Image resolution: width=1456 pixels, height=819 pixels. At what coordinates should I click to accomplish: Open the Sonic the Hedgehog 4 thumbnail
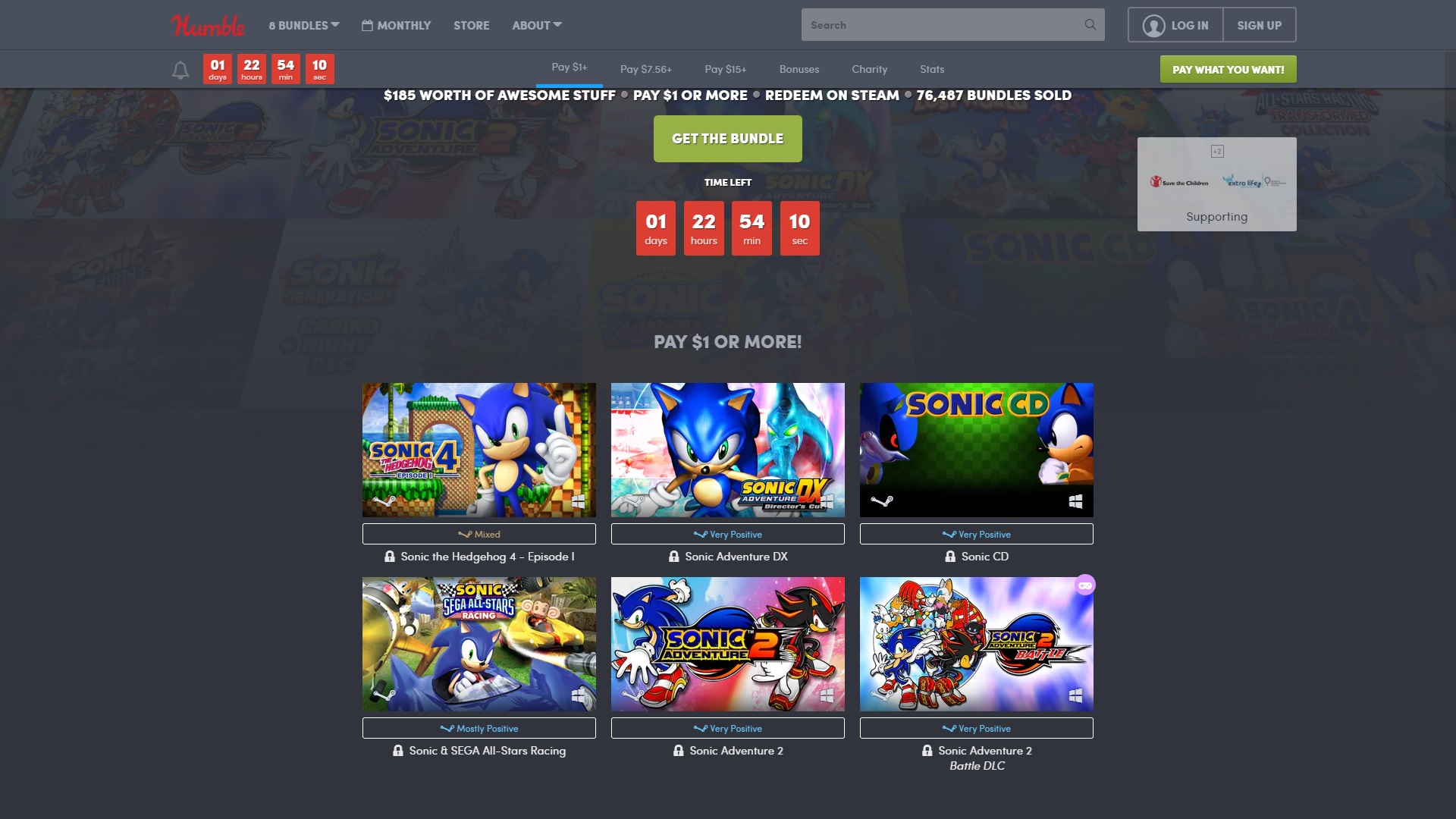[x=479, y=450]
